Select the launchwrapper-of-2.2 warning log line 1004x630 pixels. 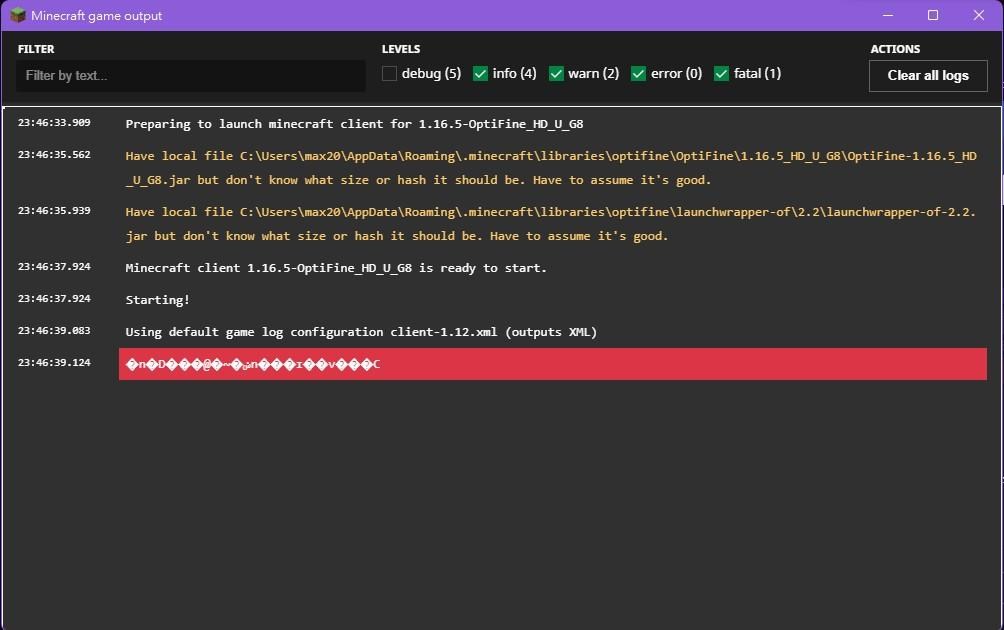(551, 223)
